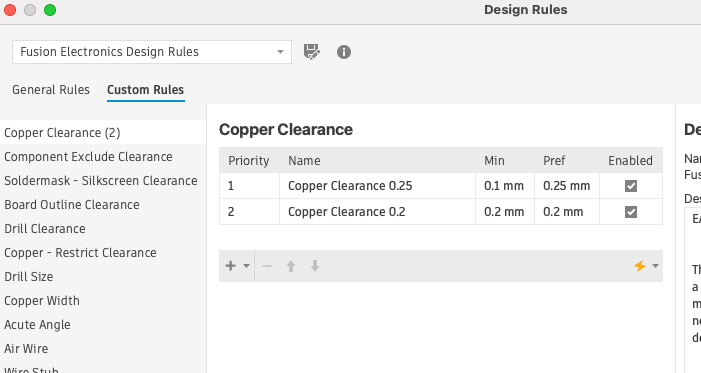Select Copper Clearance (2) in the rule list

click(103, 133)
